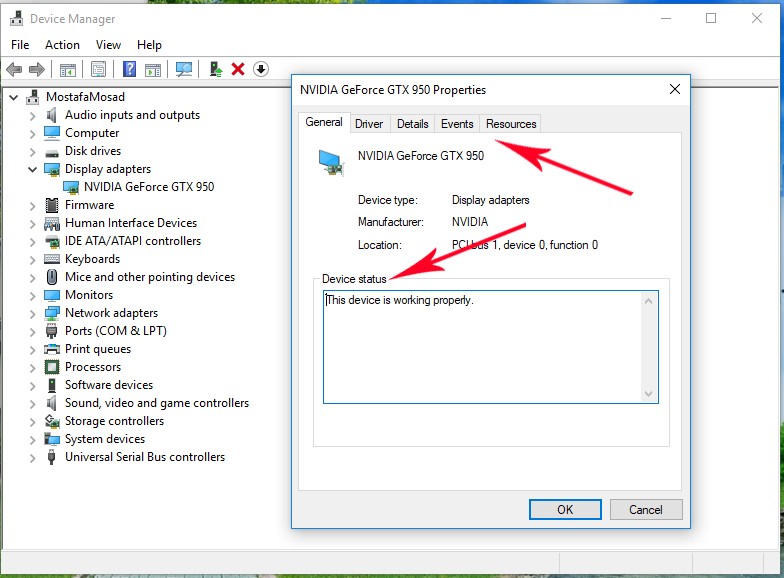This screenshot has height=578, width=784.
Task: Click the Cancel button
Action: pyautogui.click(x=646, y=510)
